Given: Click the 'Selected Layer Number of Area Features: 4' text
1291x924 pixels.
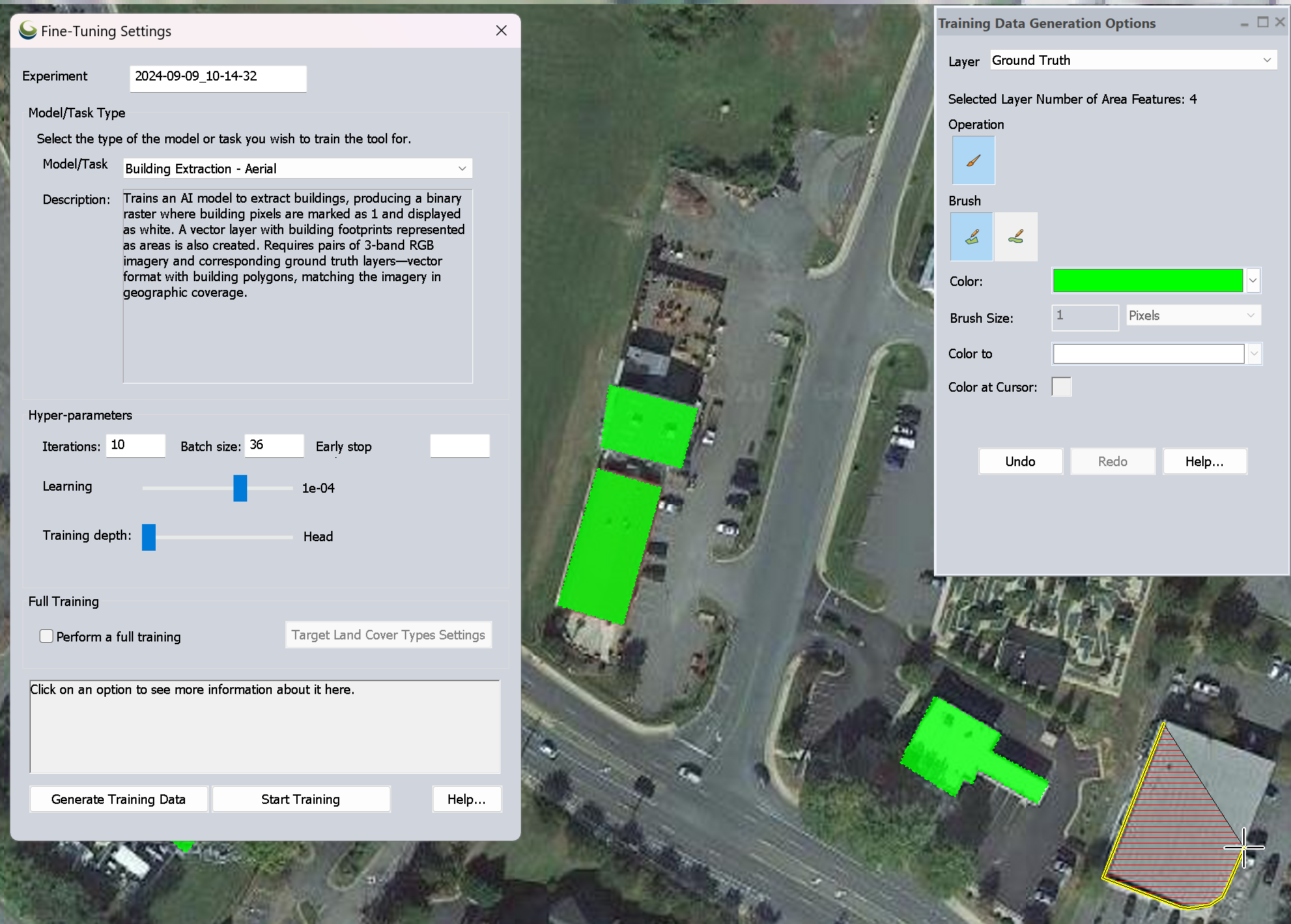Looking at the screenshot, I should [1073, 100].
